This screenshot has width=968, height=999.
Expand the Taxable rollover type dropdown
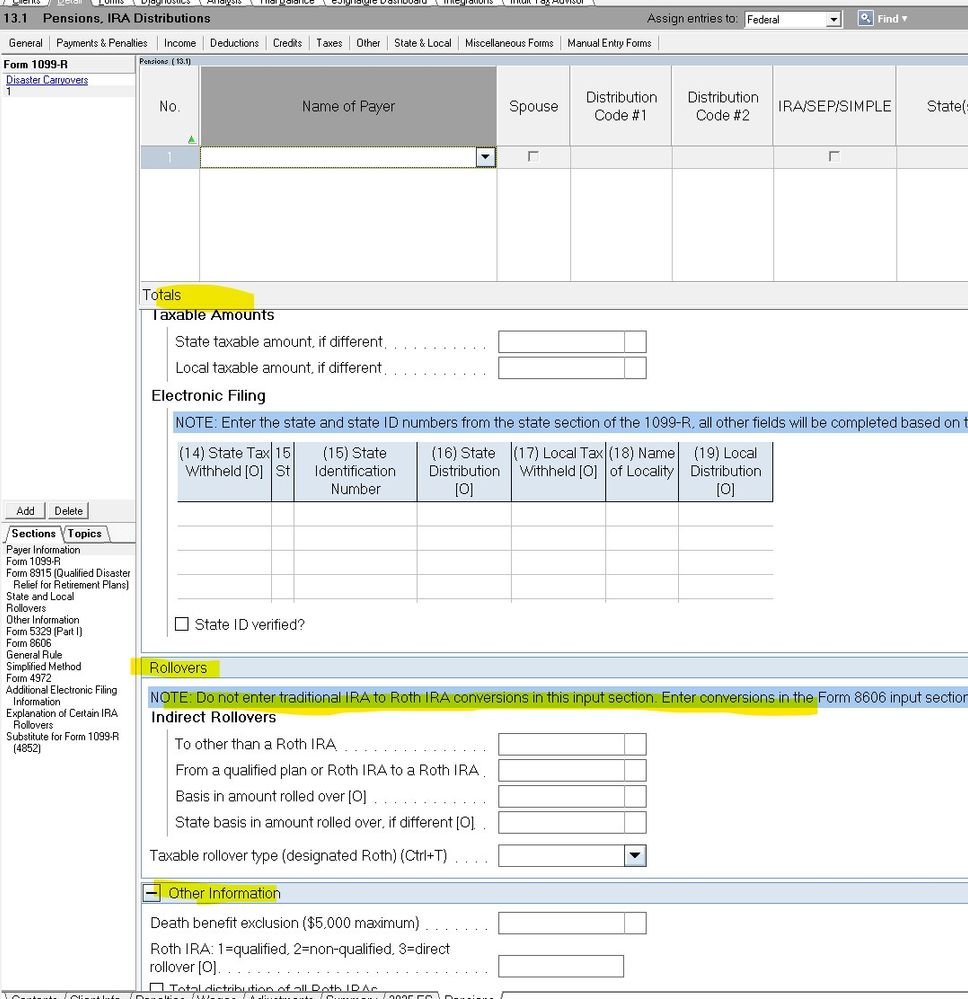[635, 855]
